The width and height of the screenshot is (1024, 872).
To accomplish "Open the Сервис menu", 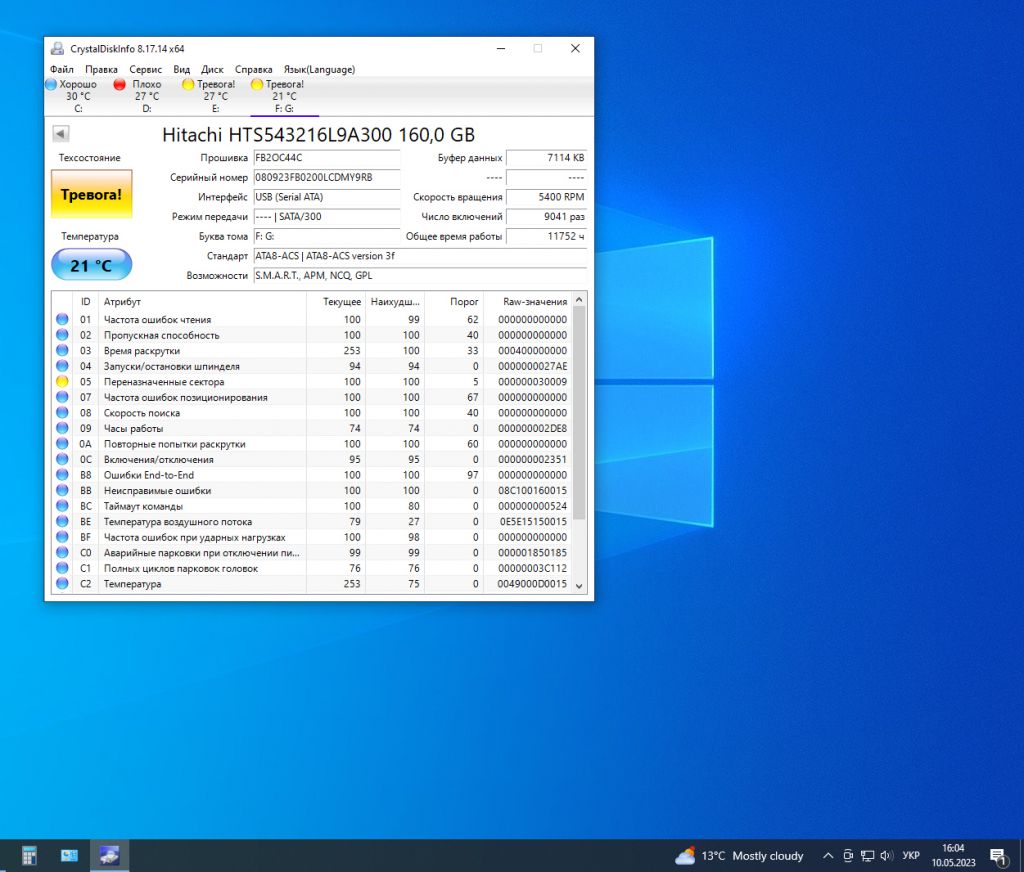I will tap(145, 69).
